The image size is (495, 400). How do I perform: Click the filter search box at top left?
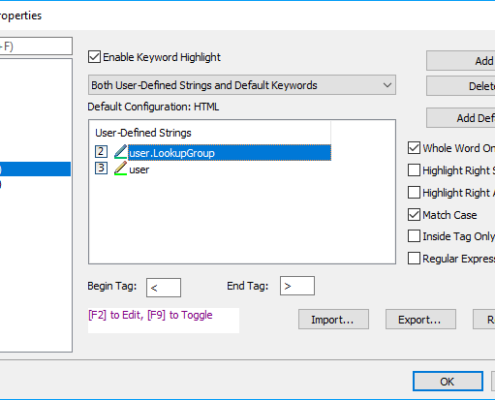coord(36,46)
